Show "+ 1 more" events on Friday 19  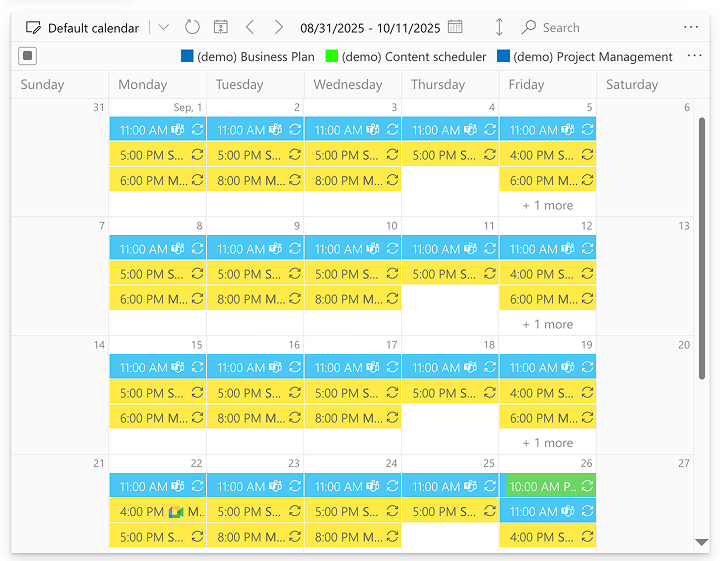[548, 443]
